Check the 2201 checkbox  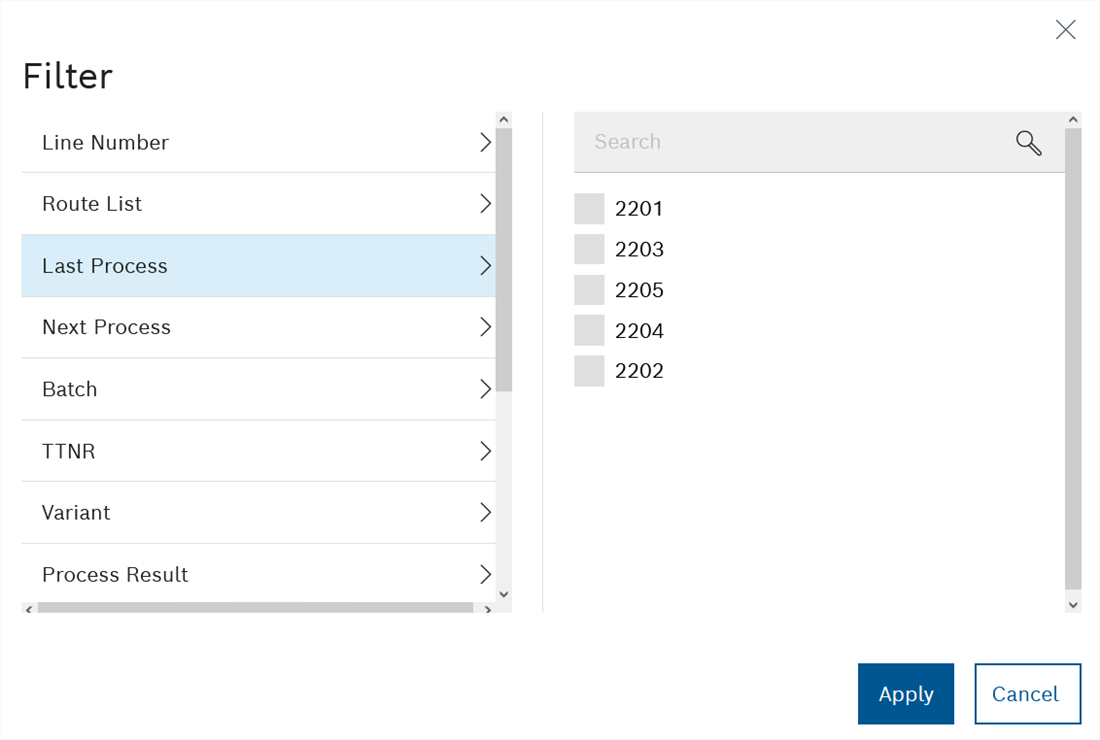[x=589, y=209]
